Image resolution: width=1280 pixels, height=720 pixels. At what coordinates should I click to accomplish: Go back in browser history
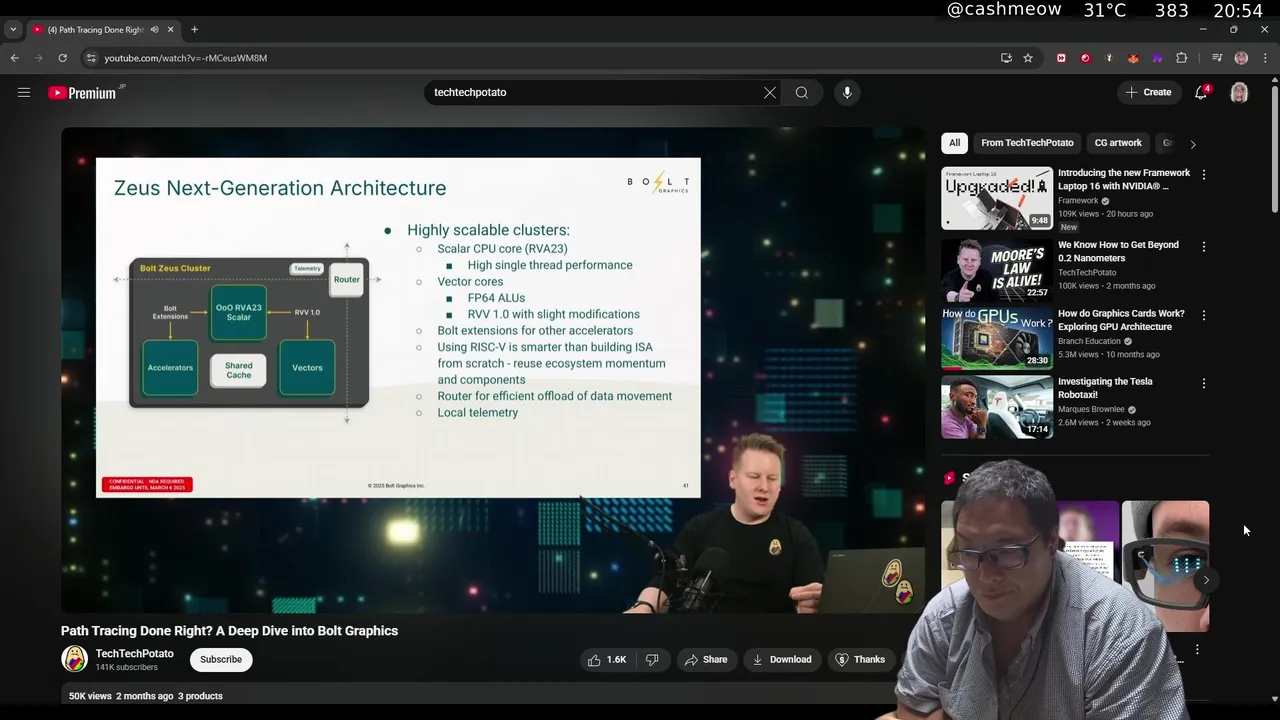point(15,58)
